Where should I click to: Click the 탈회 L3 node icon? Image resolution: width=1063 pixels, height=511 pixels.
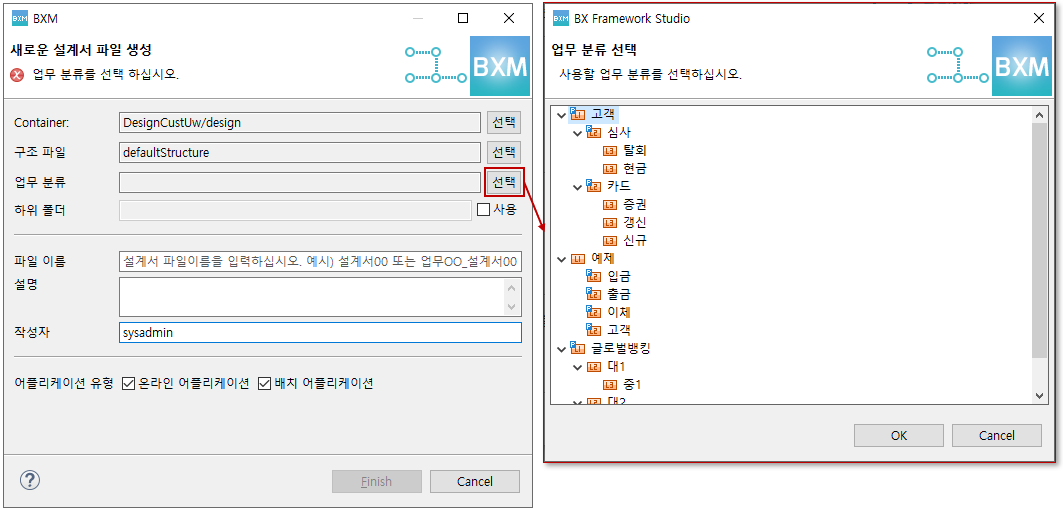click(610, 150)
